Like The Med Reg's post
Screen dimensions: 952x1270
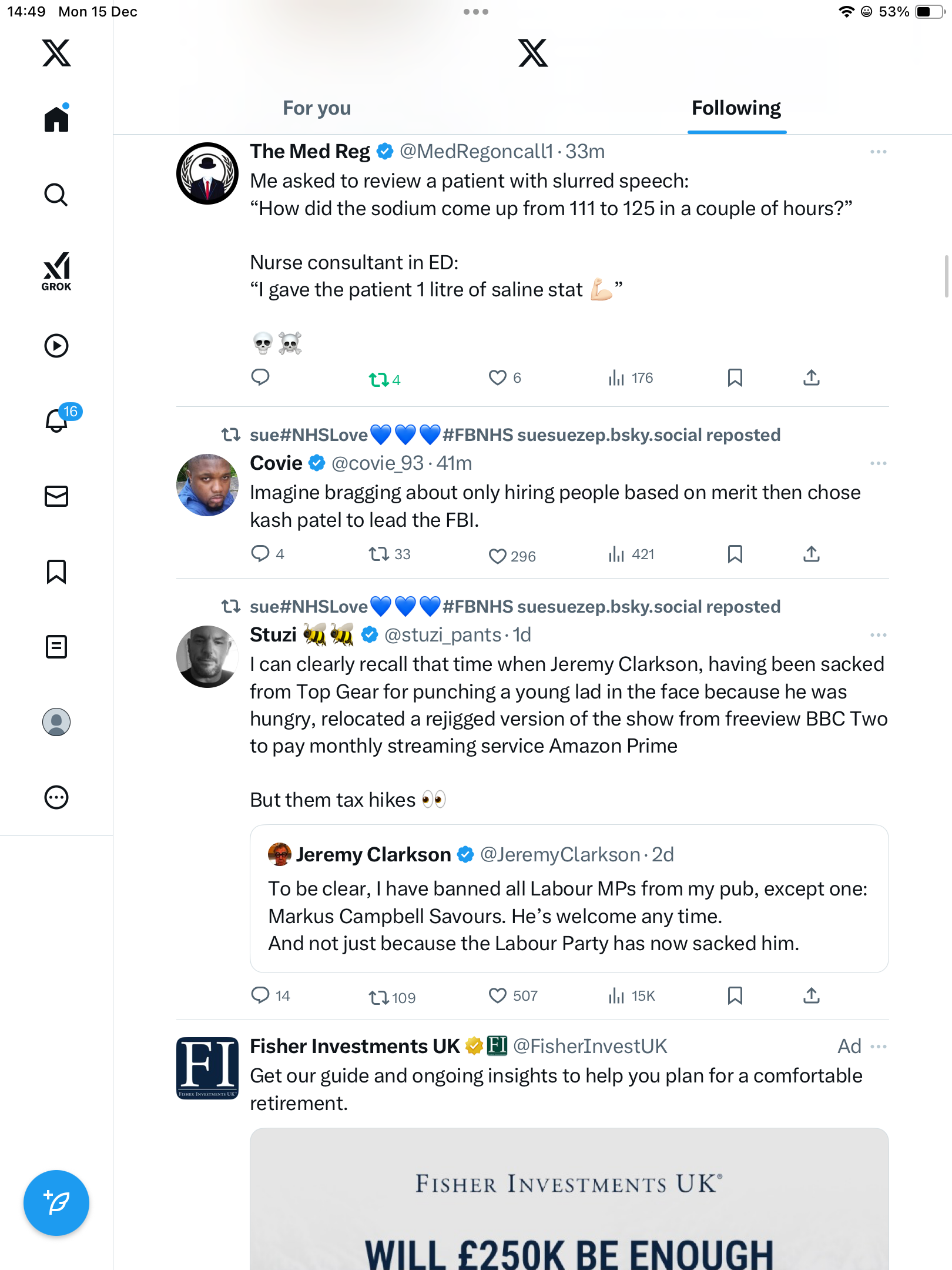[x=498, y=377]
